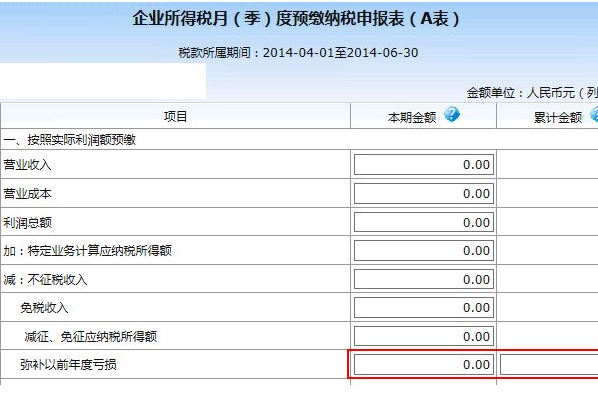Open help icon beside 本期金额 header

452,114
